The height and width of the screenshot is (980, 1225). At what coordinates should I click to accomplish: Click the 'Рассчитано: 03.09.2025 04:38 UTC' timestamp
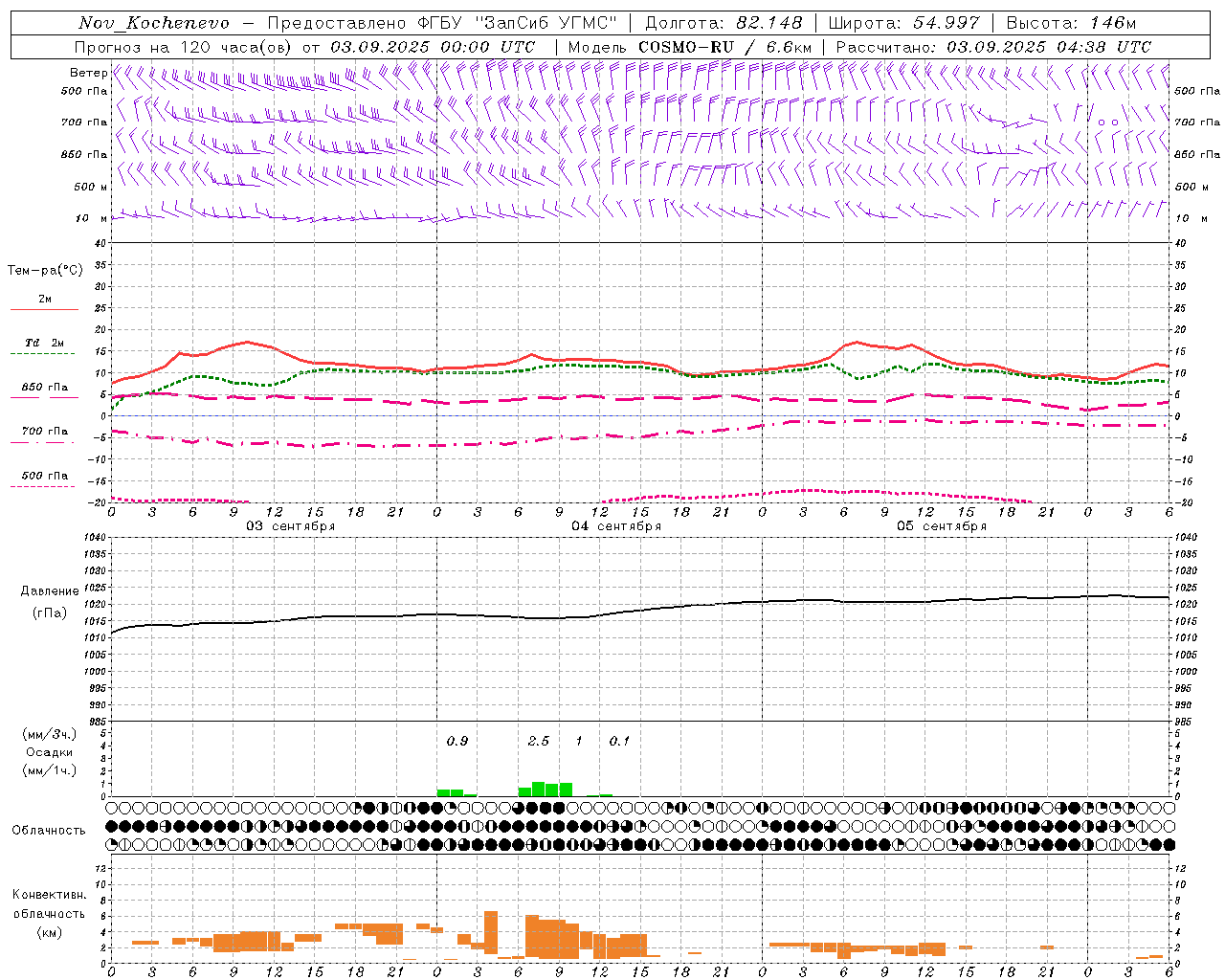pos(993,47)
